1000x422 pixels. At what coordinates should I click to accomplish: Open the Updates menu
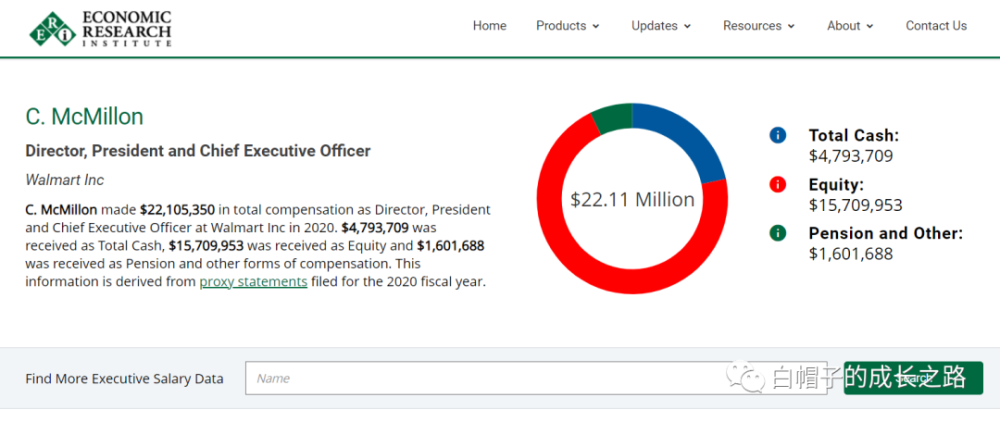(x=661, y=26)
